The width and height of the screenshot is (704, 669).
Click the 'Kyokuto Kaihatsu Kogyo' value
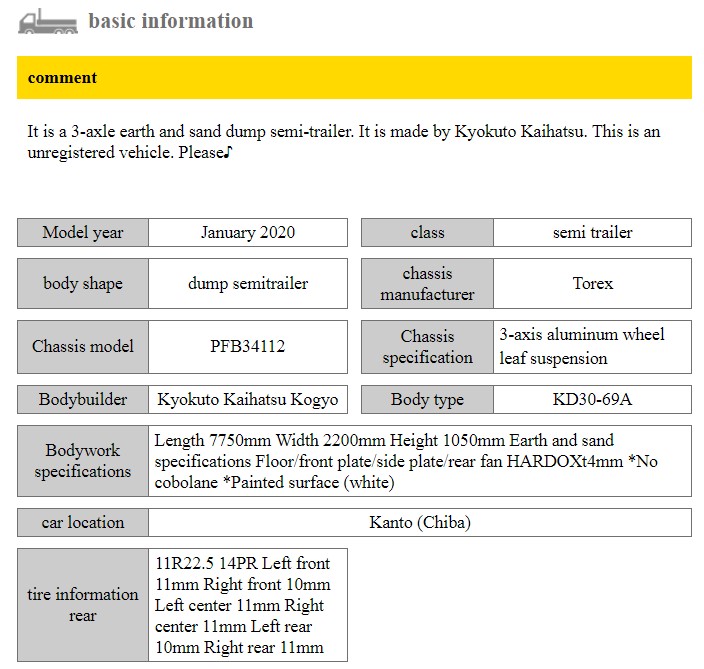[x=248, y=399]
